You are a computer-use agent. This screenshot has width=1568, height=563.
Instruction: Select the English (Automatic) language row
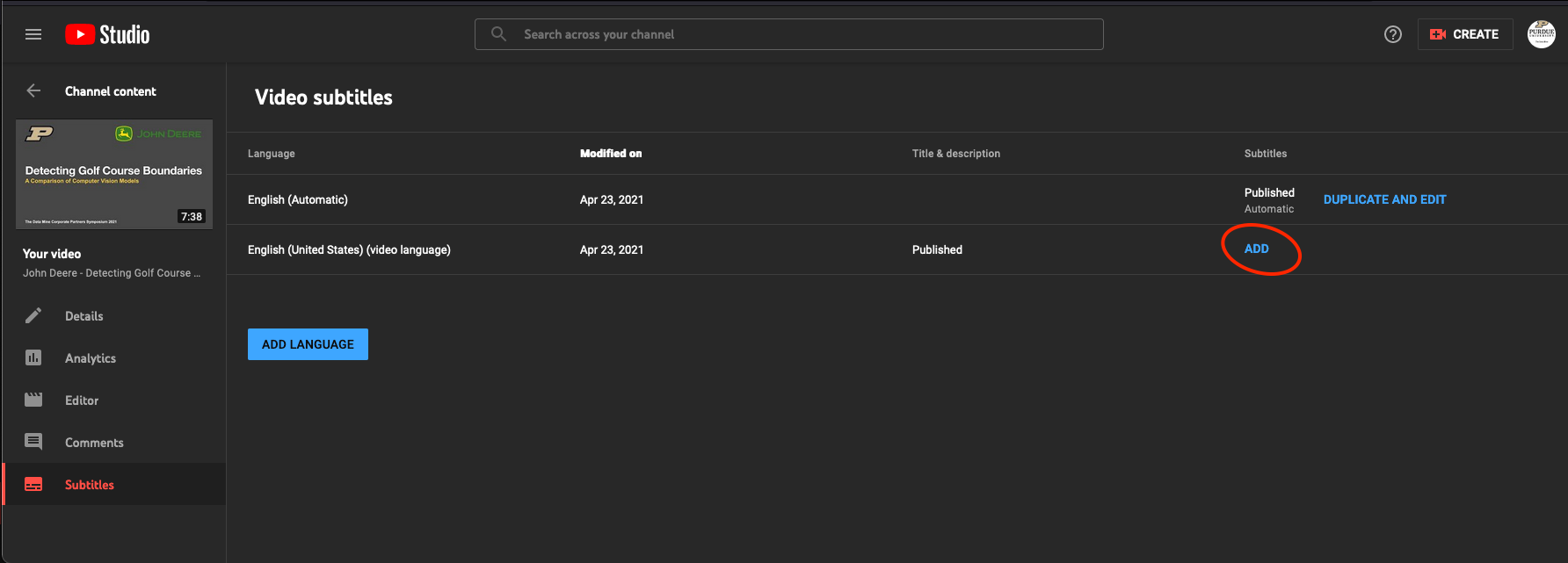pos(298,199)
